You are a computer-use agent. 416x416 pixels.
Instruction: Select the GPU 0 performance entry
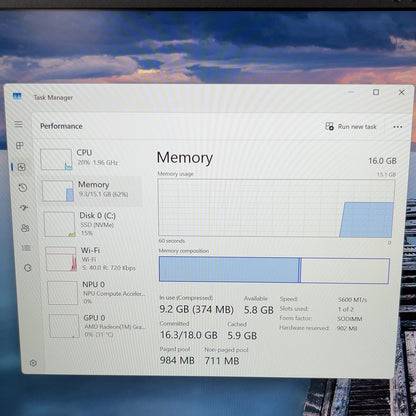pos(98,326)
